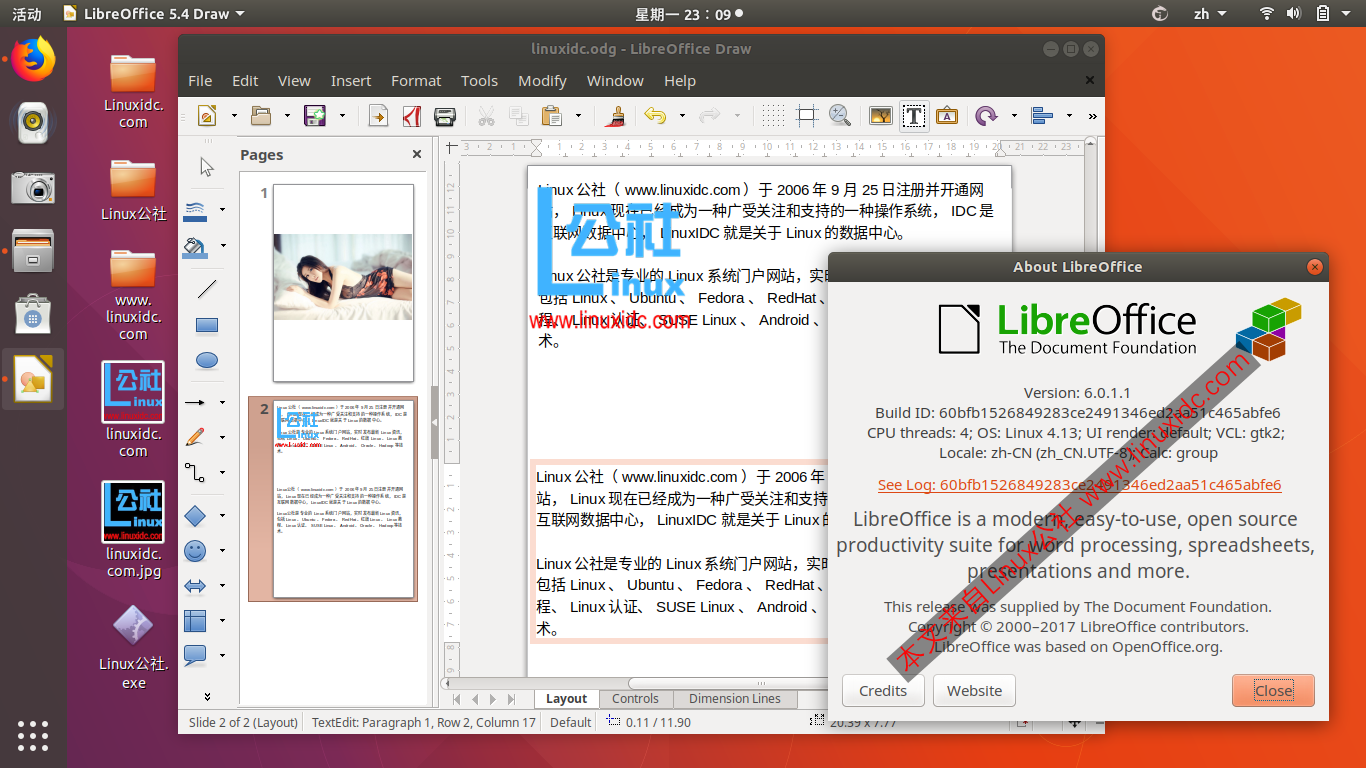Click the Print toolbar icon
1366x768 pixels.
445,116
